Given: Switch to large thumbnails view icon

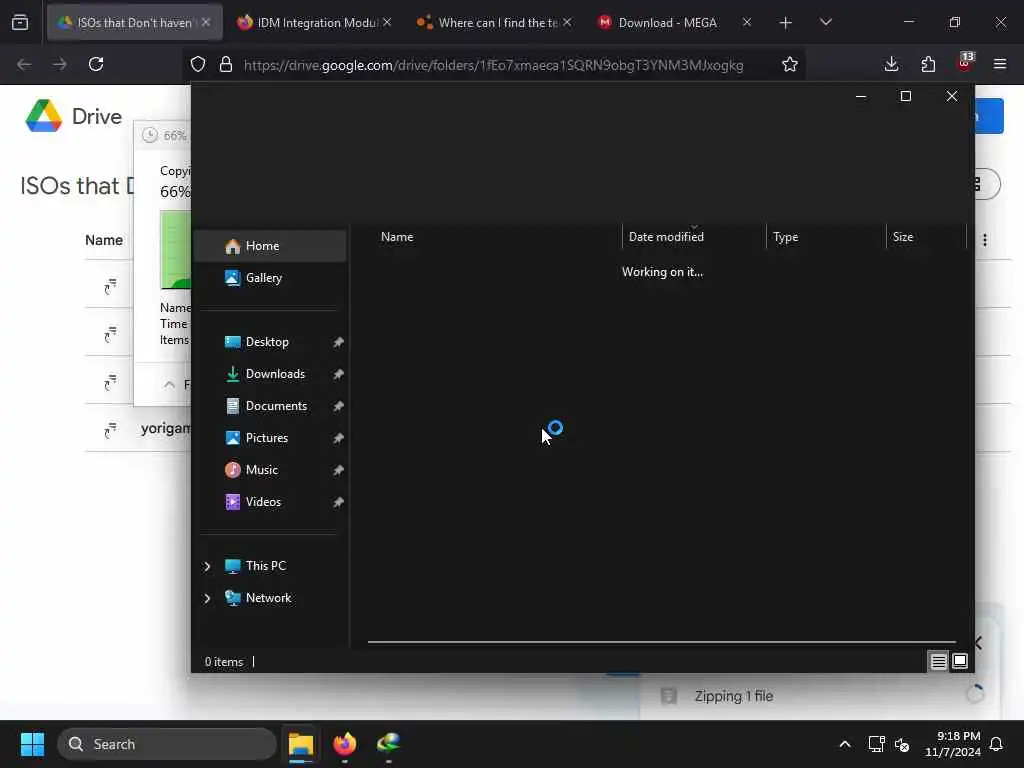Looking at the screenshot, I should (959, 661).
